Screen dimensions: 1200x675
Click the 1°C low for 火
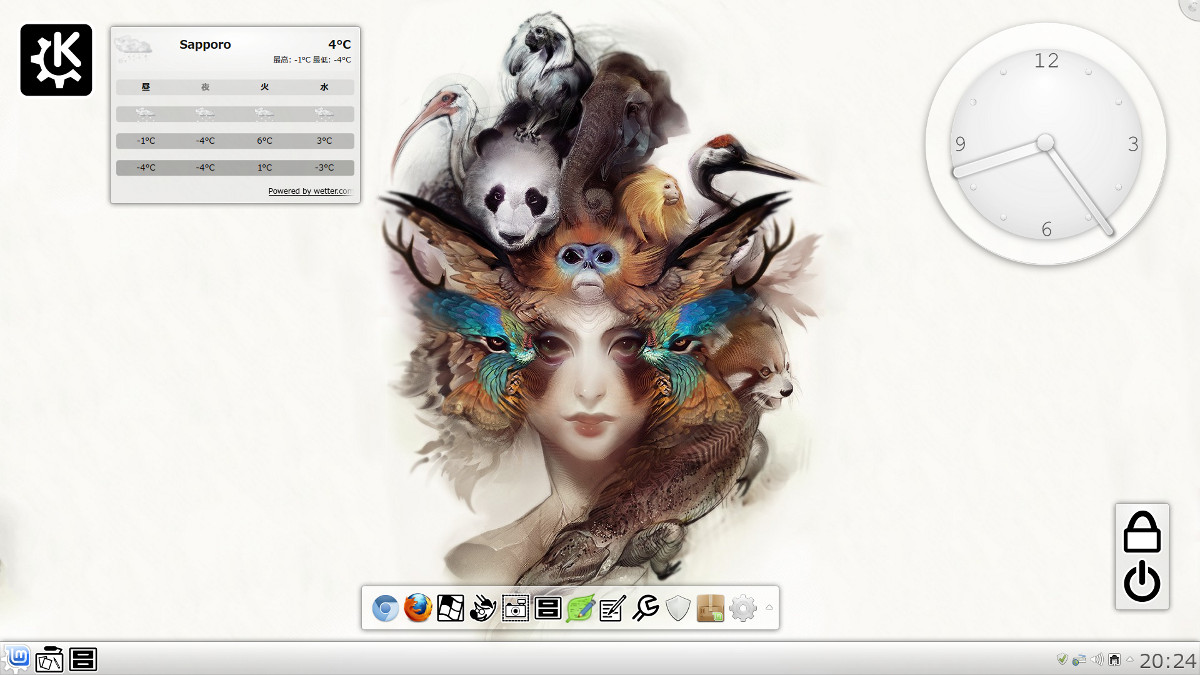point(265,168)
